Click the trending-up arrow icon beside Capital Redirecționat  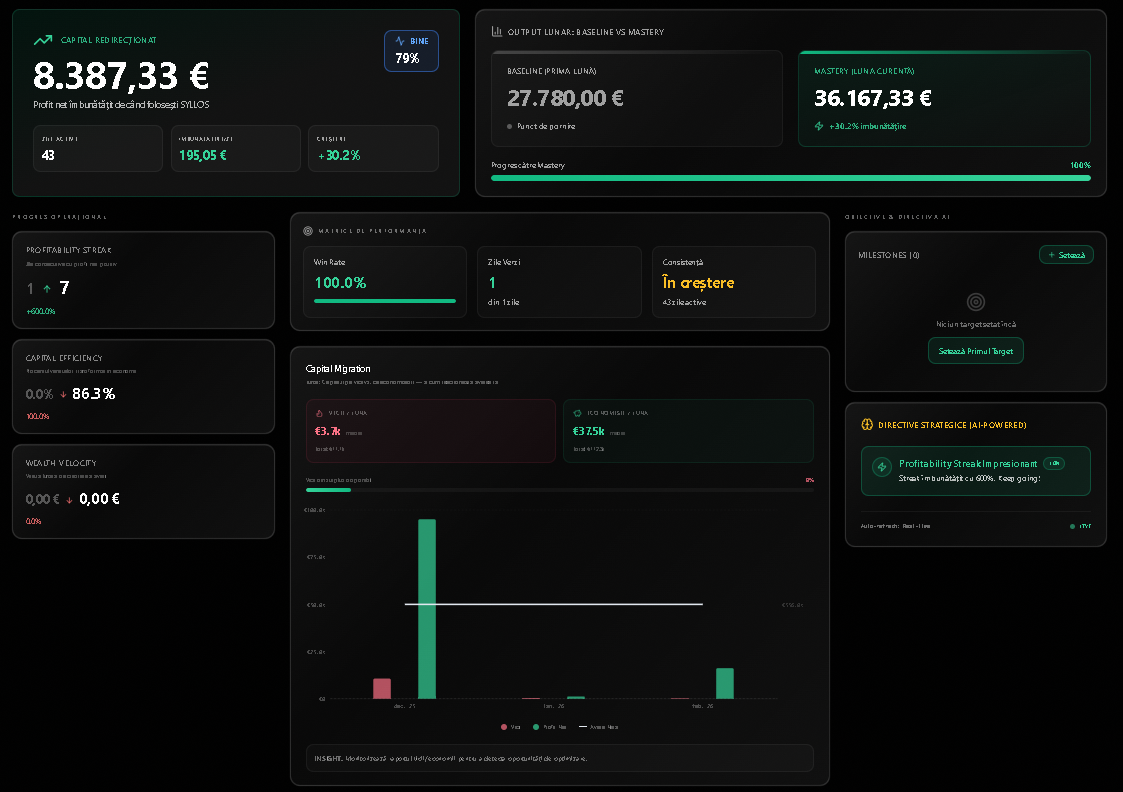click(x=43, y=40)
